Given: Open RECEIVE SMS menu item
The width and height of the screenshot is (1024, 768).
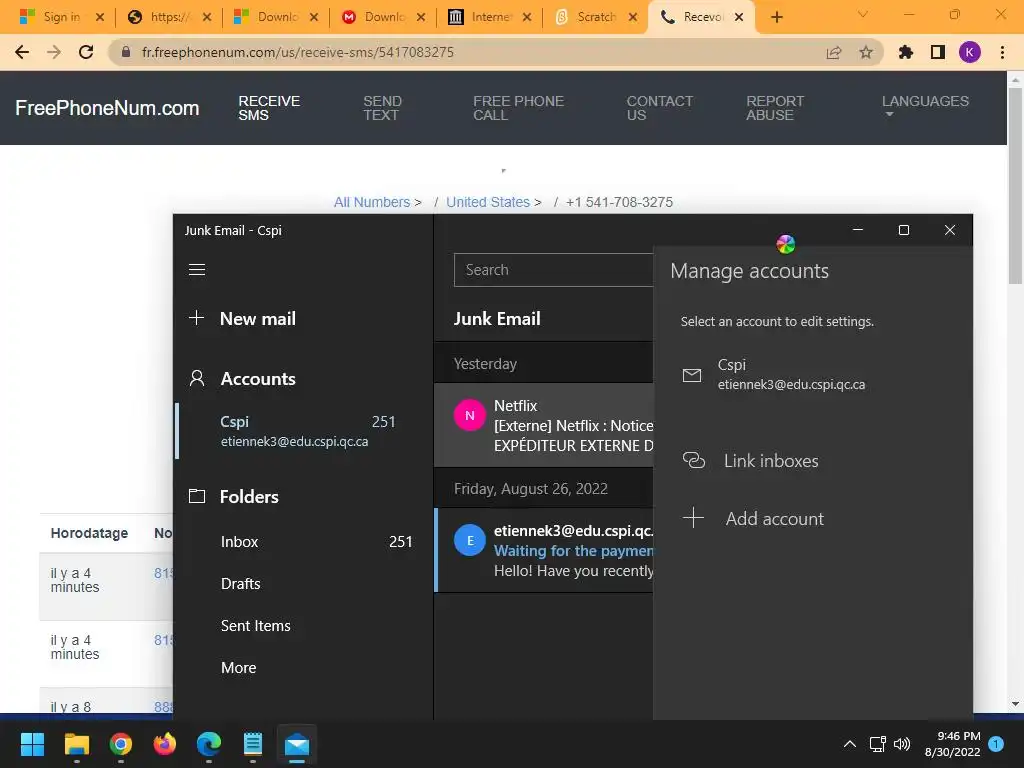Looking at the screenshot, I should tap(269, 108).
